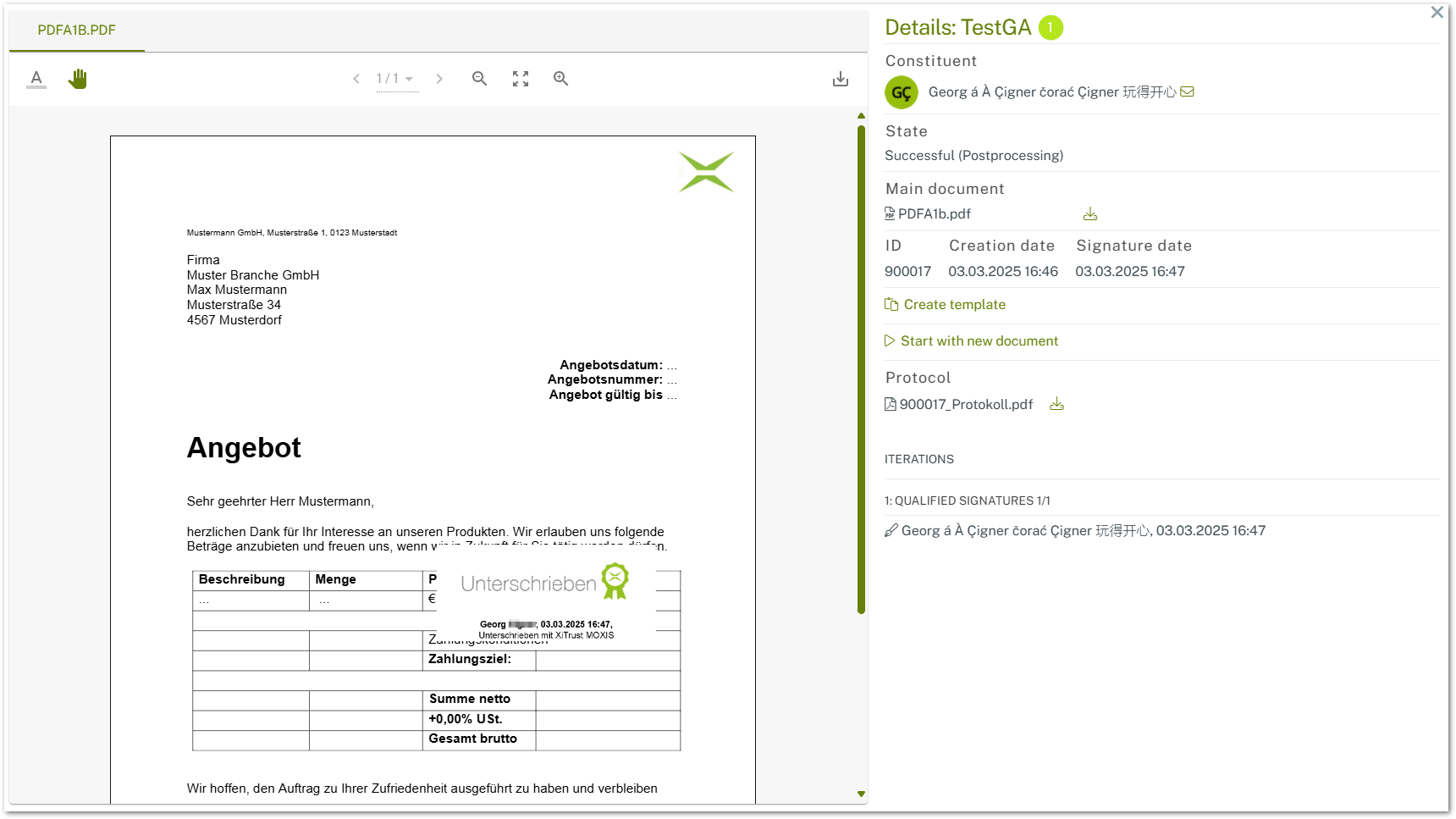Click the GÇ constituent avatar
The height and width of the screenshot is (819, 1456).
point(902,92)
